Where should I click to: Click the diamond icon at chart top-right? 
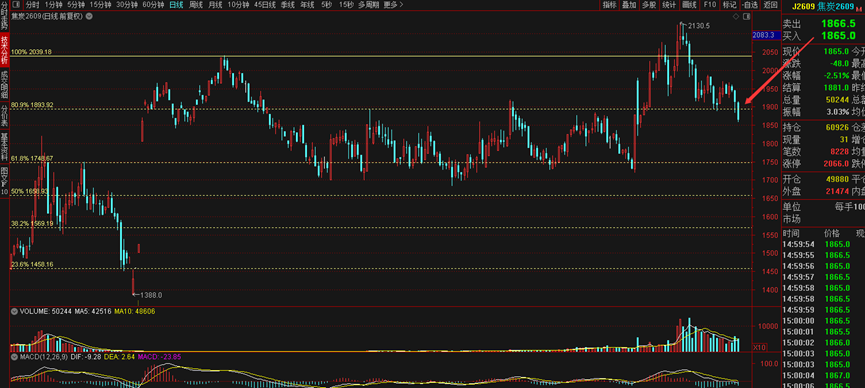click(x=736, y=17)
